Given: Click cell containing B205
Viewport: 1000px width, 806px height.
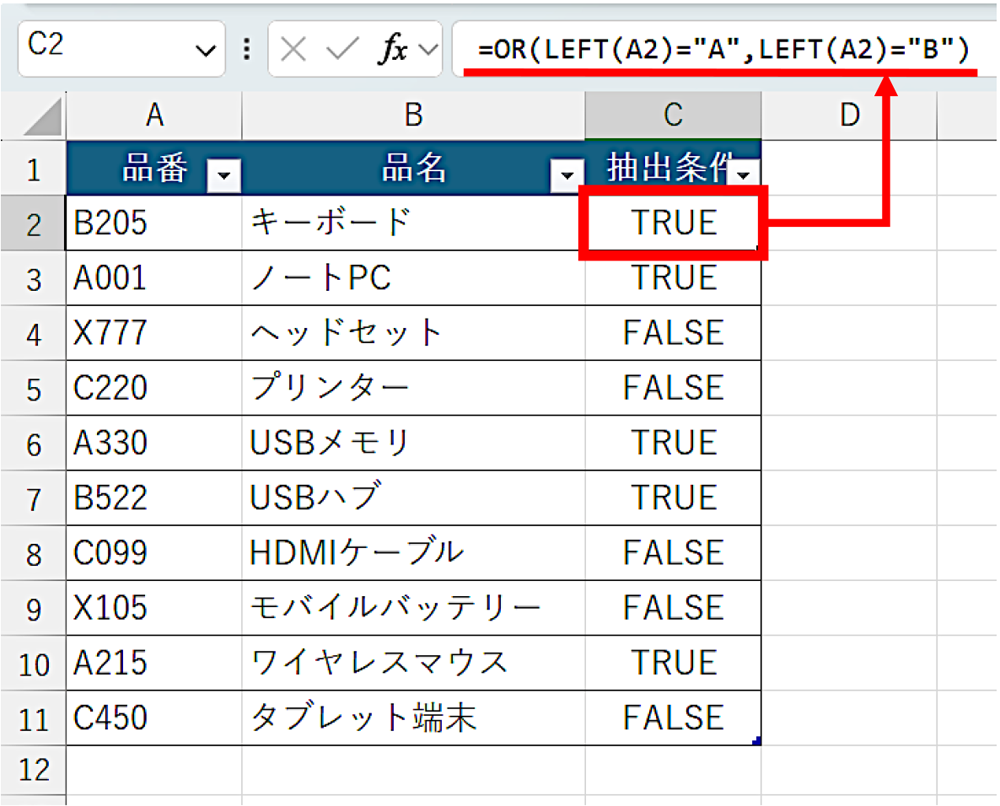Looking at the screenshot, I should pyautogui.click(x=154, y=223).
